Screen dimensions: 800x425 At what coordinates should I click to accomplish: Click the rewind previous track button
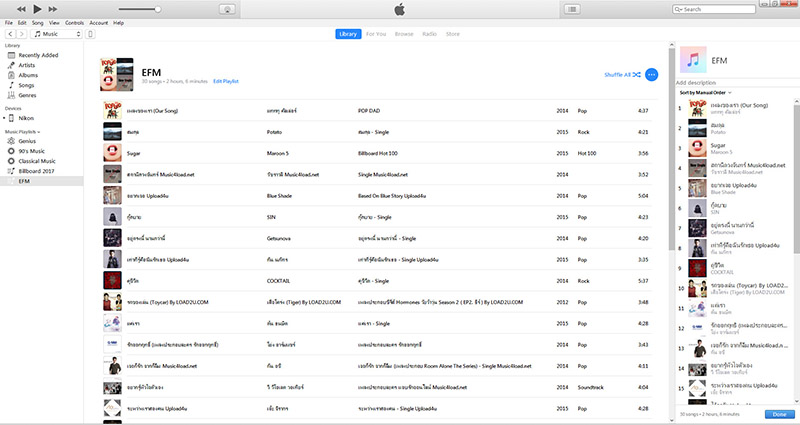tap(21, 9)
